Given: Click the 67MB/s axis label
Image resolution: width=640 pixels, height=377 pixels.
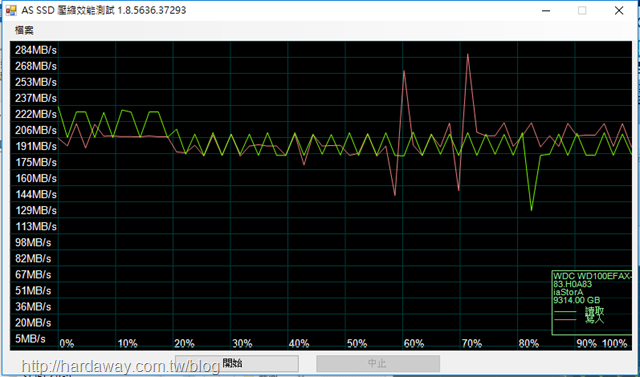Looking at the screenshot, I should 33,275.
